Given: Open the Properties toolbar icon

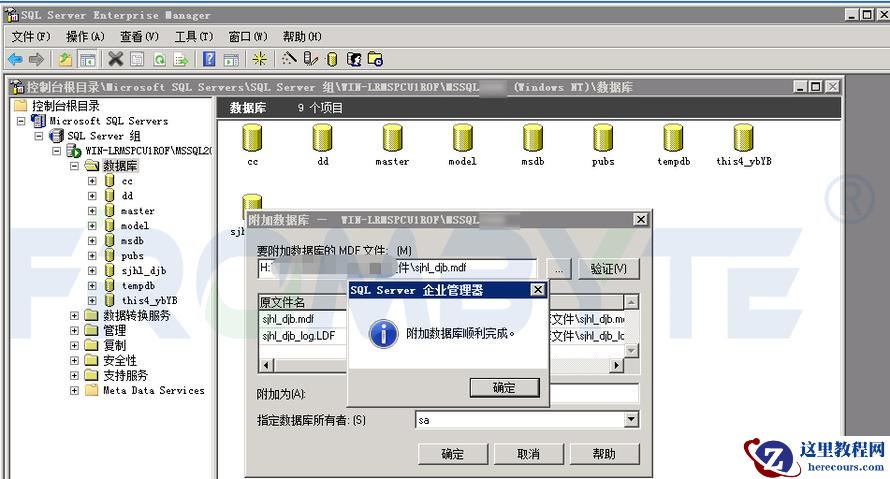Looking at the screenshot, I should (137, 59).
